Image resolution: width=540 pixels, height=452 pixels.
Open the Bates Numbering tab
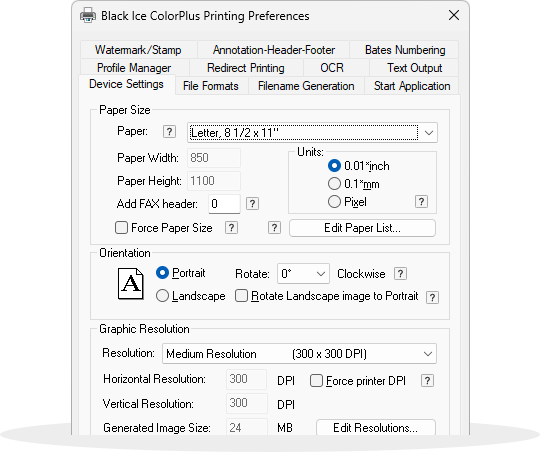tap(405, 50)
